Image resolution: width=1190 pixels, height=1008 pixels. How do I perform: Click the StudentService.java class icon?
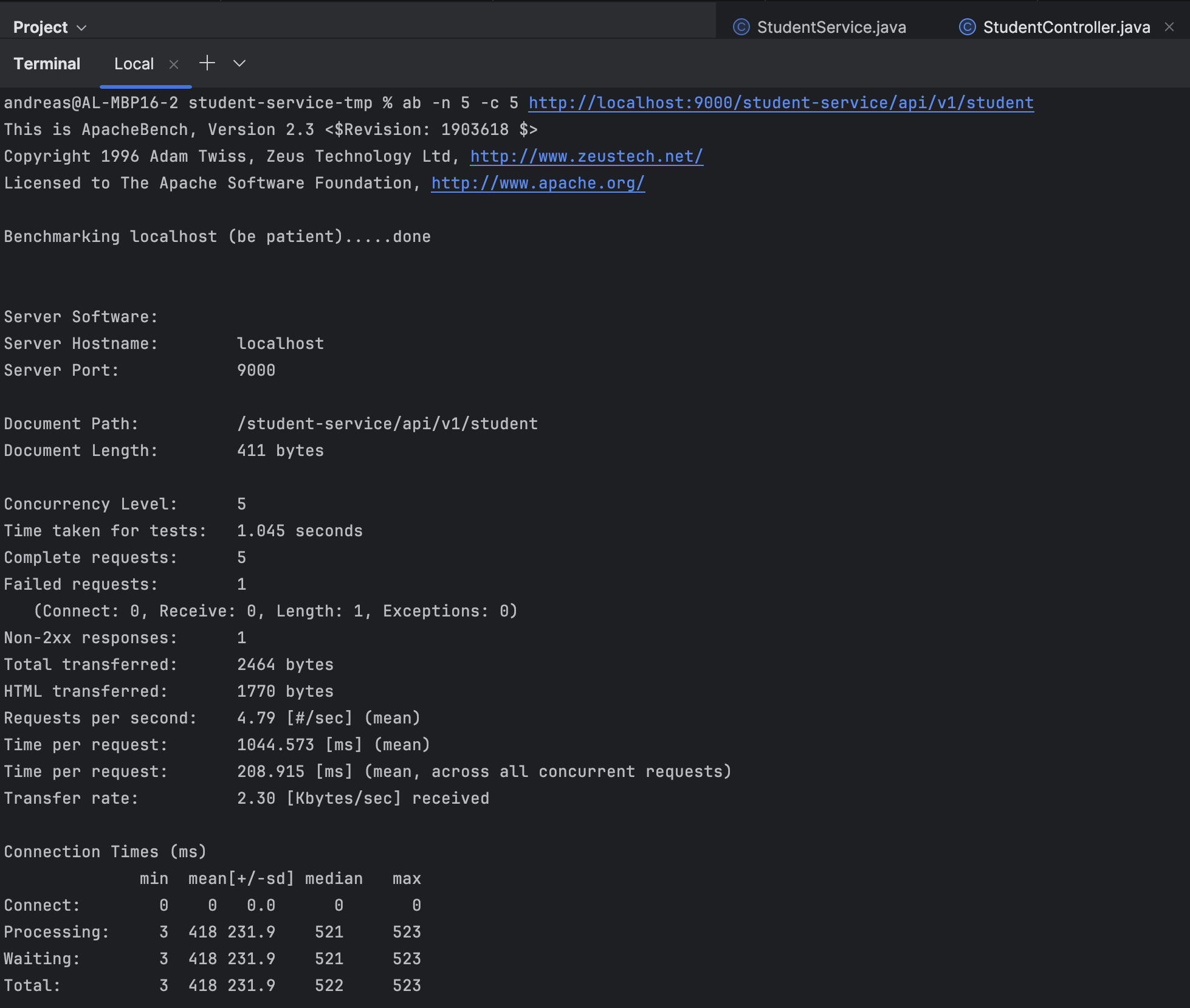tap(741, 27)
